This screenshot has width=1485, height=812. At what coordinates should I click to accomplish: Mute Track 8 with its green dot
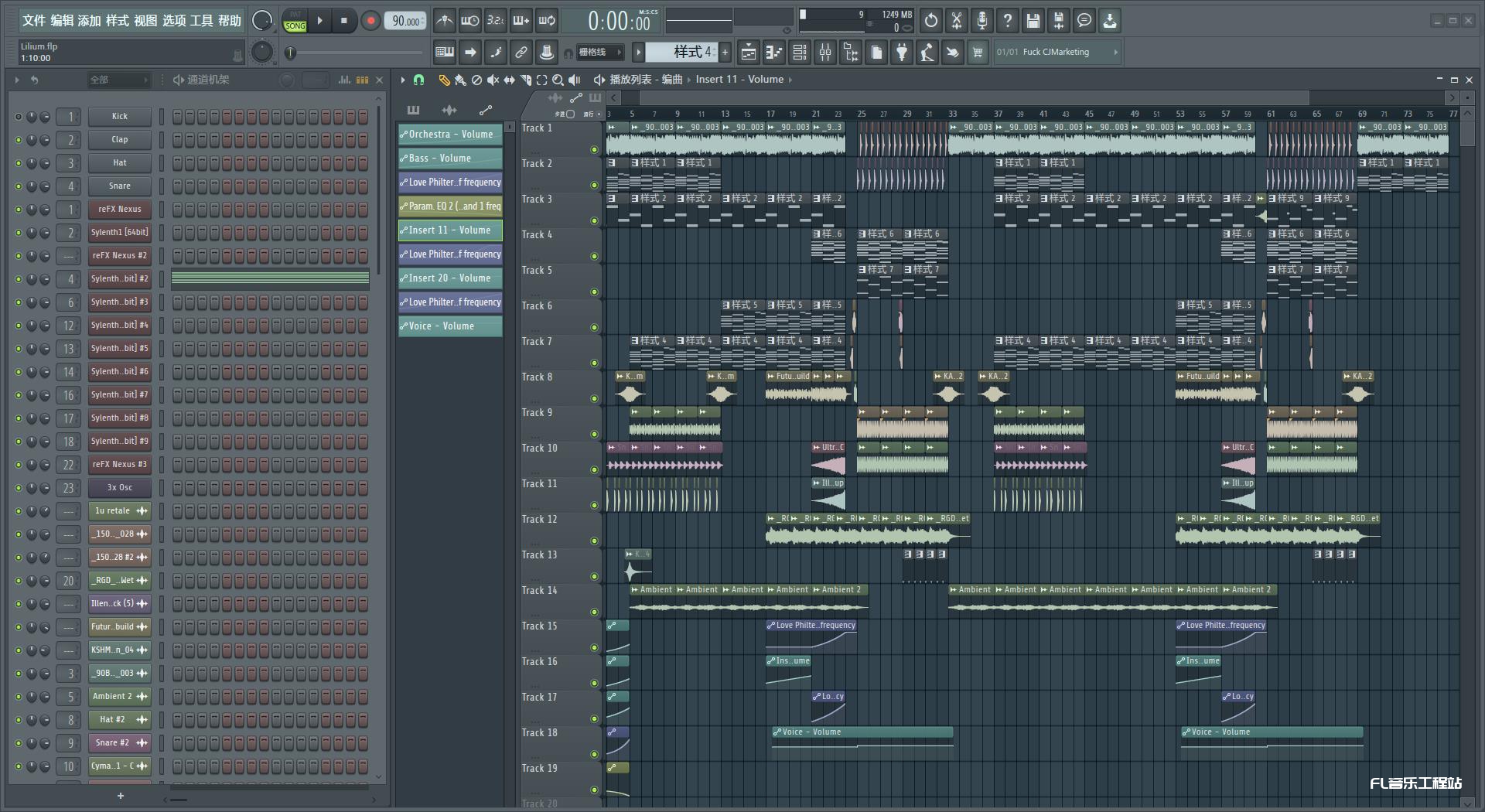pos(594,399)
